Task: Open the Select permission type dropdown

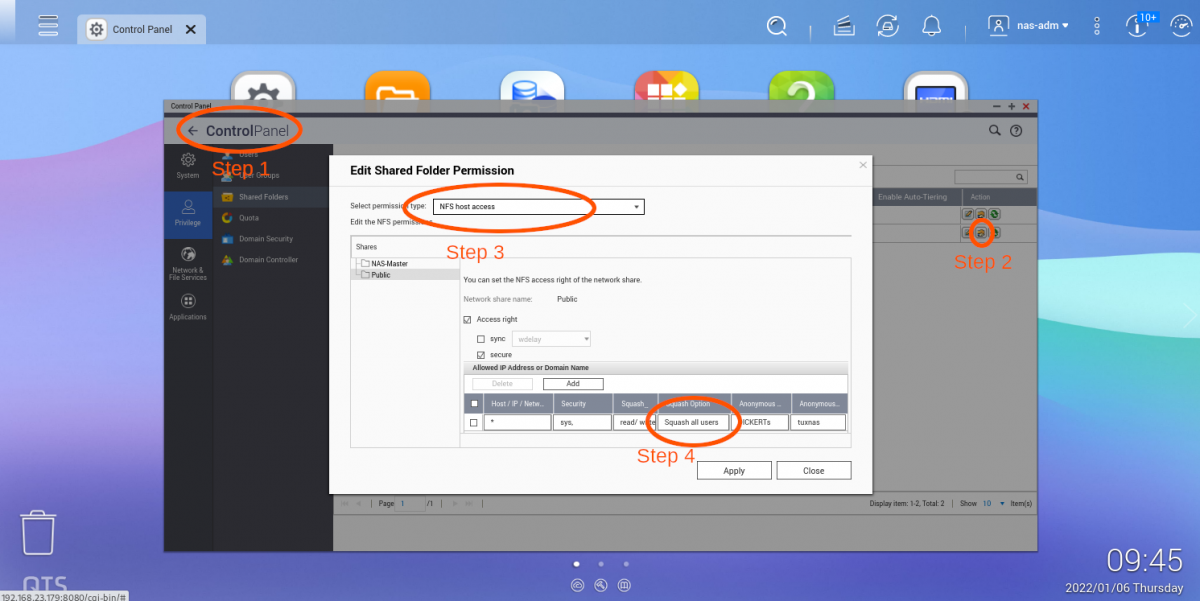Action: pos(539,207)
